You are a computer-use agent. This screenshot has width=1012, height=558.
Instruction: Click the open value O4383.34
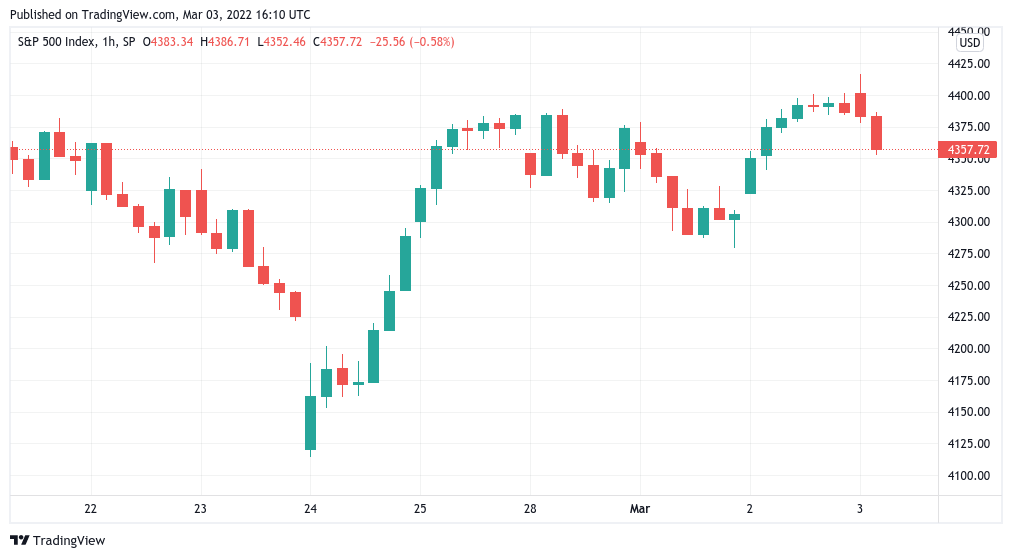point(169,42)
